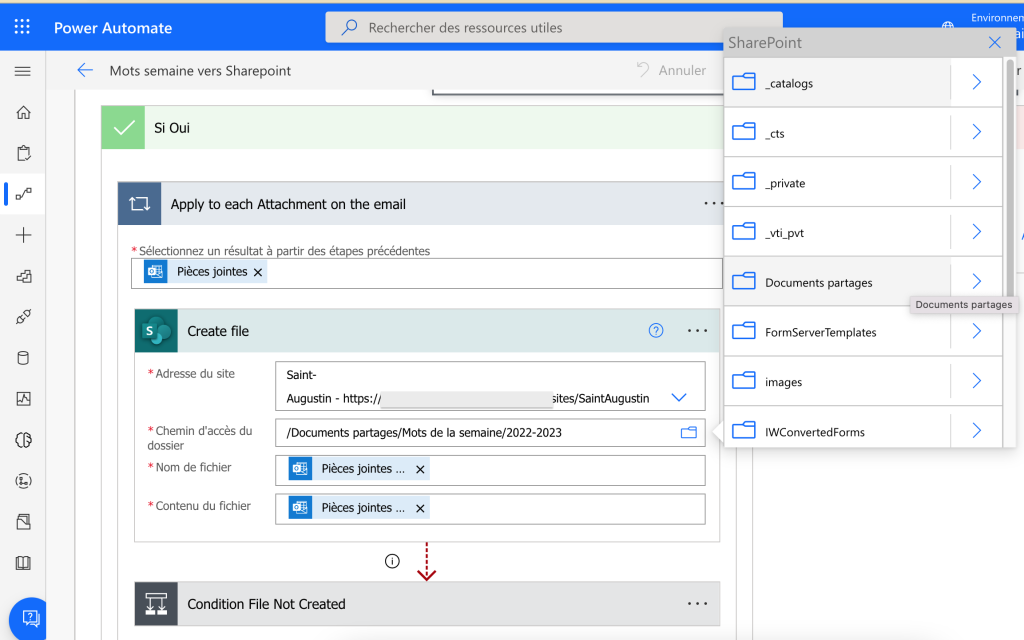The width and height of the screenshot is (1024, 640).
Task: Expand the FormServerTemplates folder chevron
Action: tap(976, 331)
